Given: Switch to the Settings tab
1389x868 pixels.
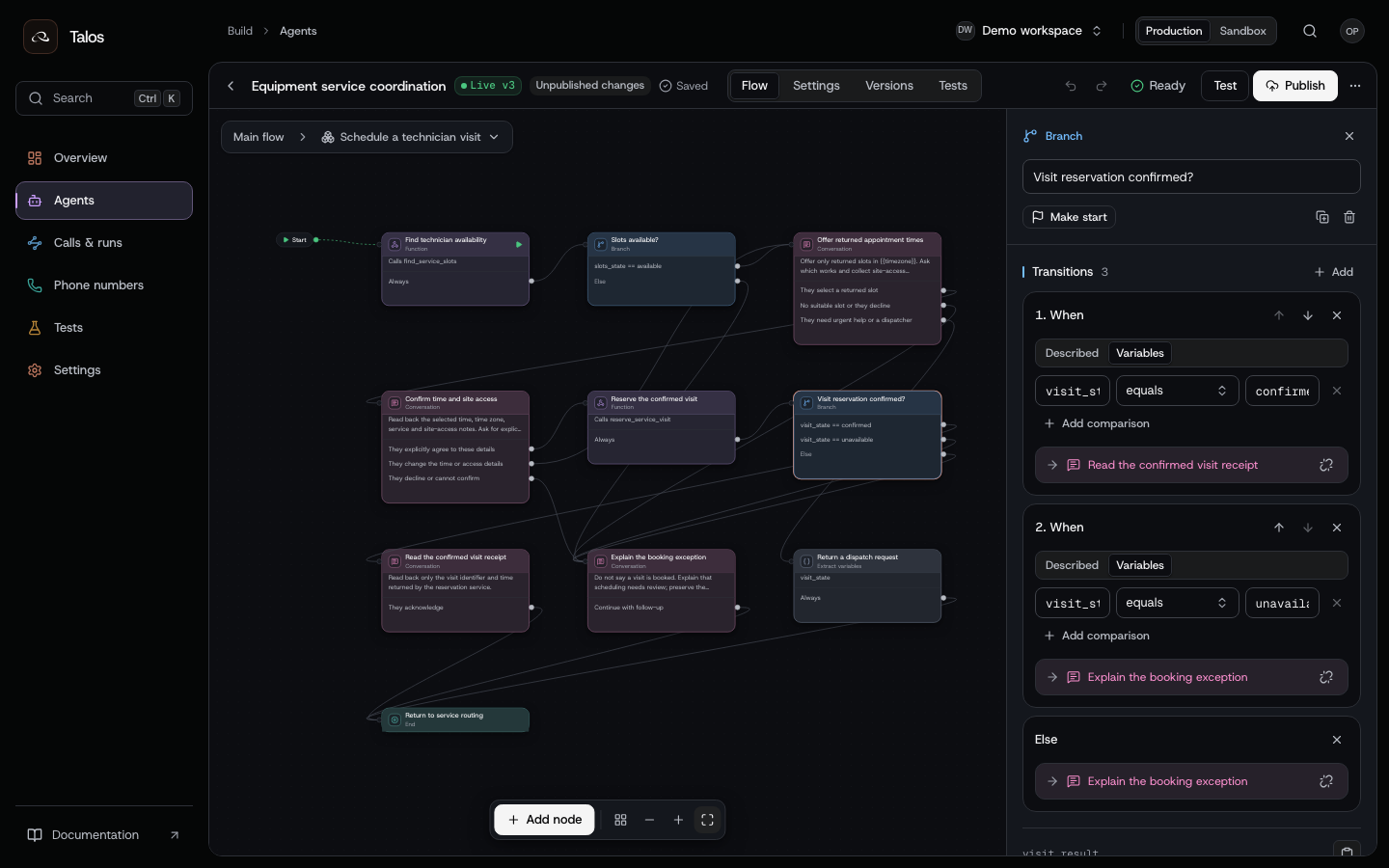Looking at the screenshot, I should (816, 86).
